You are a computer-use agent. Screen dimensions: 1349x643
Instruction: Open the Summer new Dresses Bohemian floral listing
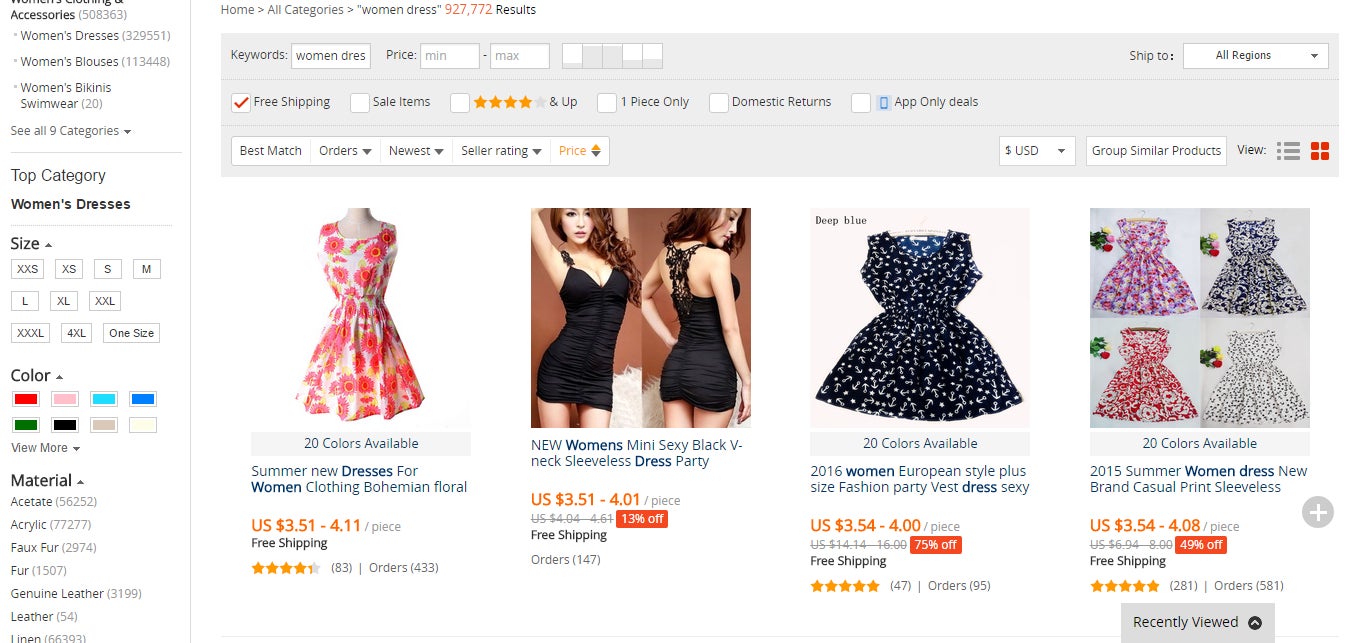click(x=359, y=479)
